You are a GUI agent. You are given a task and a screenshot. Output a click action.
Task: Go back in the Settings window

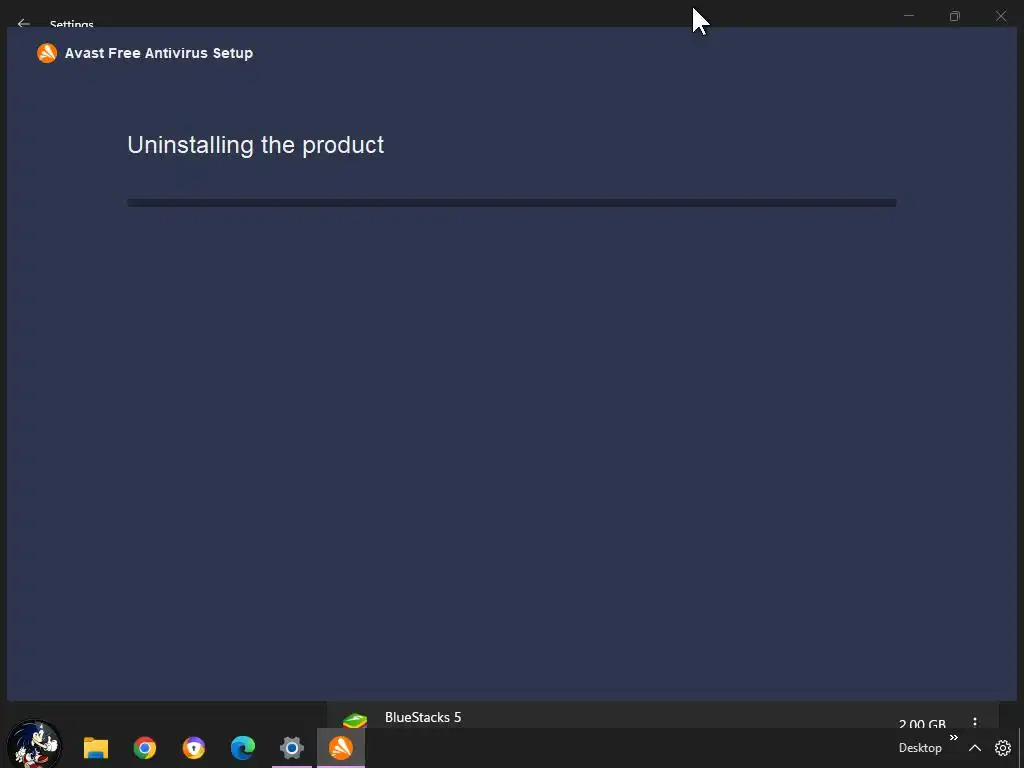pyautogui.click(x=24, y=24)
